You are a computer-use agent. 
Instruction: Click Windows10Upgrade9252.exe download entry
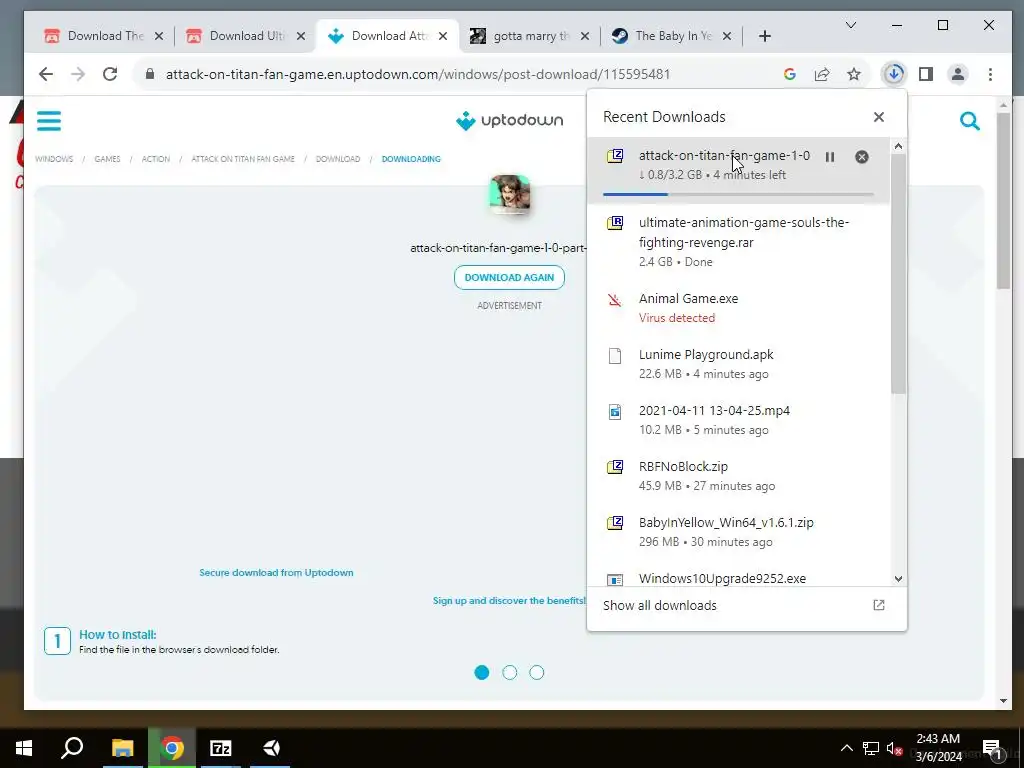(x=738, y=577)
